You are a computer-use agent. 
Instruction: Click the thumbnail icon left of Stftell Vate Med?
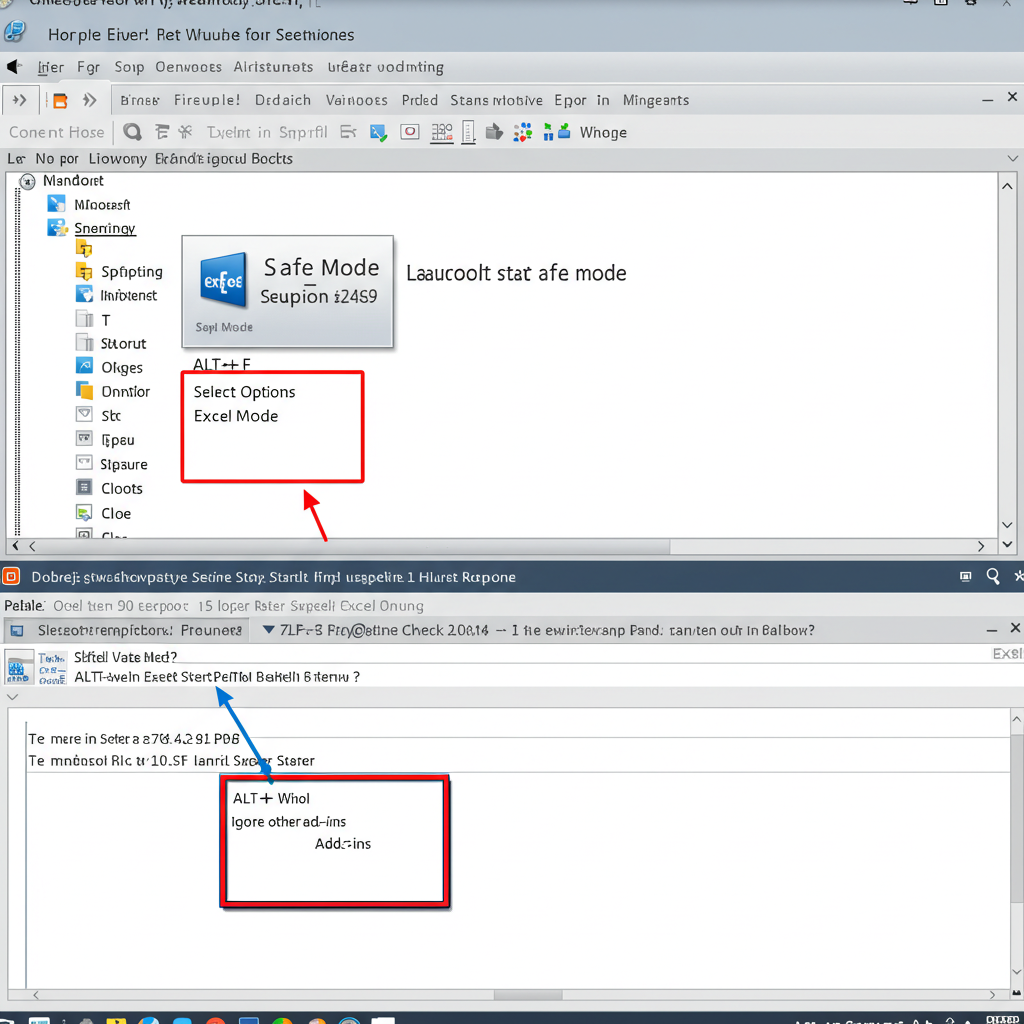tap(19, 667)
